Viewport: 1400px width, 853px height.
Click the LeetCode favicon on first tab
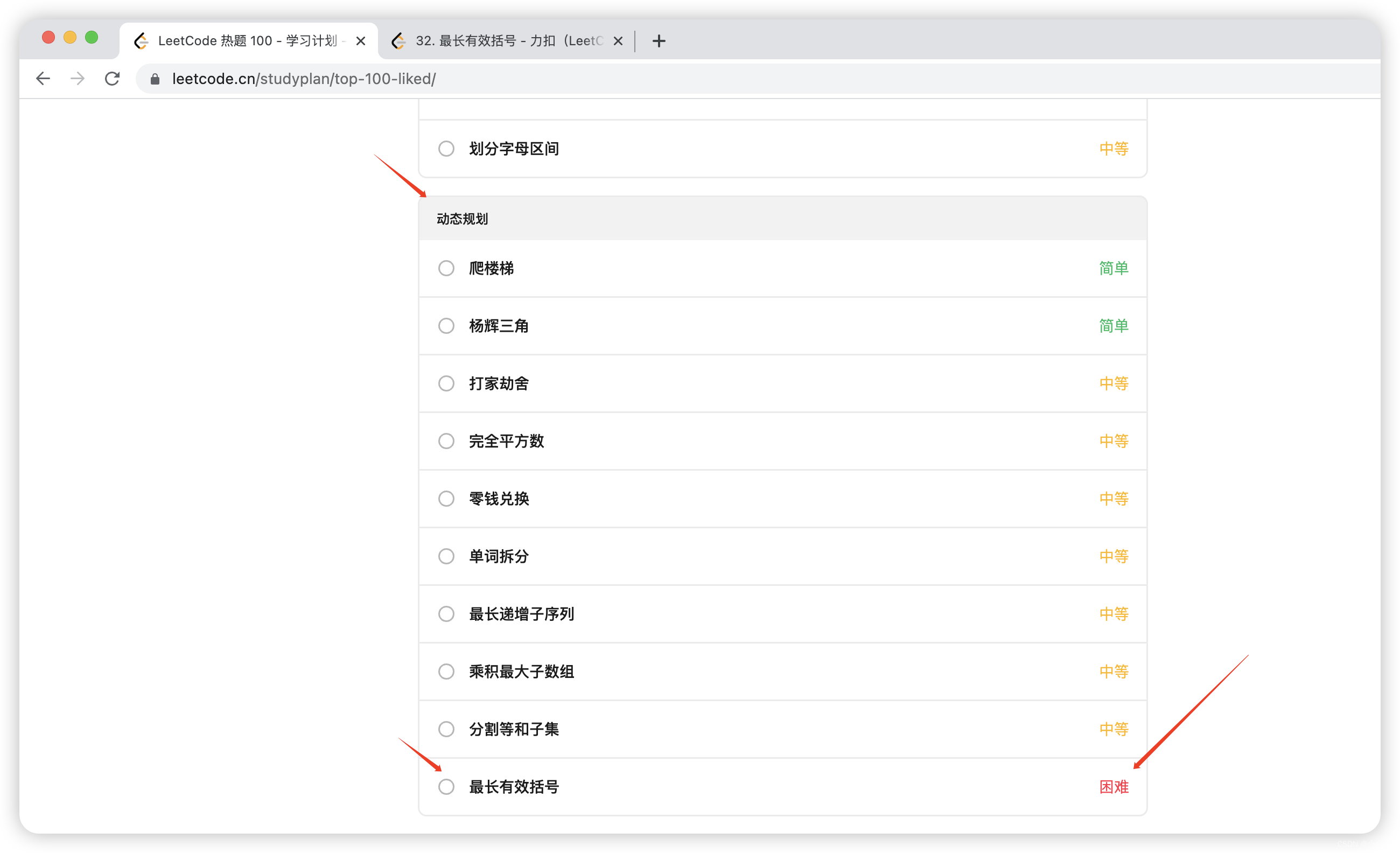(142, 41)
